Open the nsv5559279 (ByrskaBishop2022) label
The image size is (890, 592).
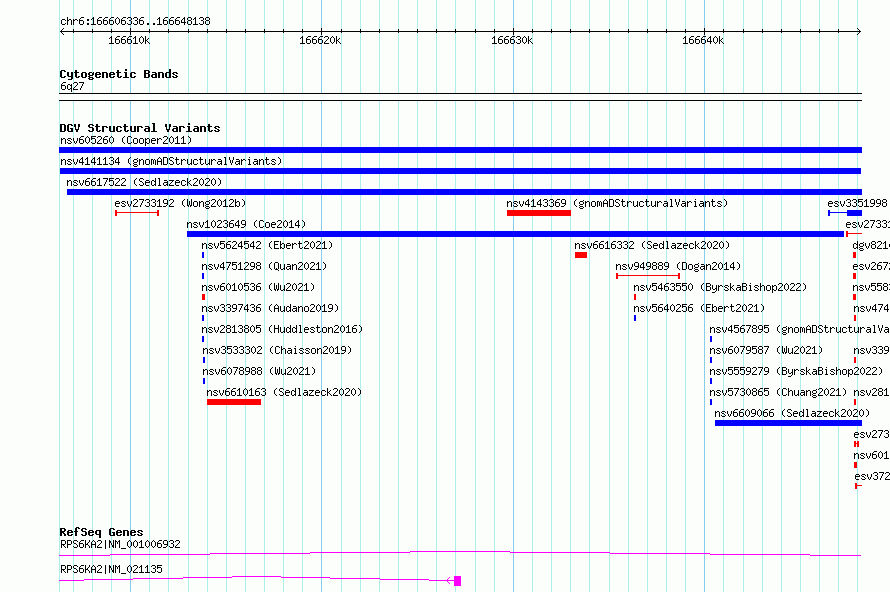[x=796, y=371]
